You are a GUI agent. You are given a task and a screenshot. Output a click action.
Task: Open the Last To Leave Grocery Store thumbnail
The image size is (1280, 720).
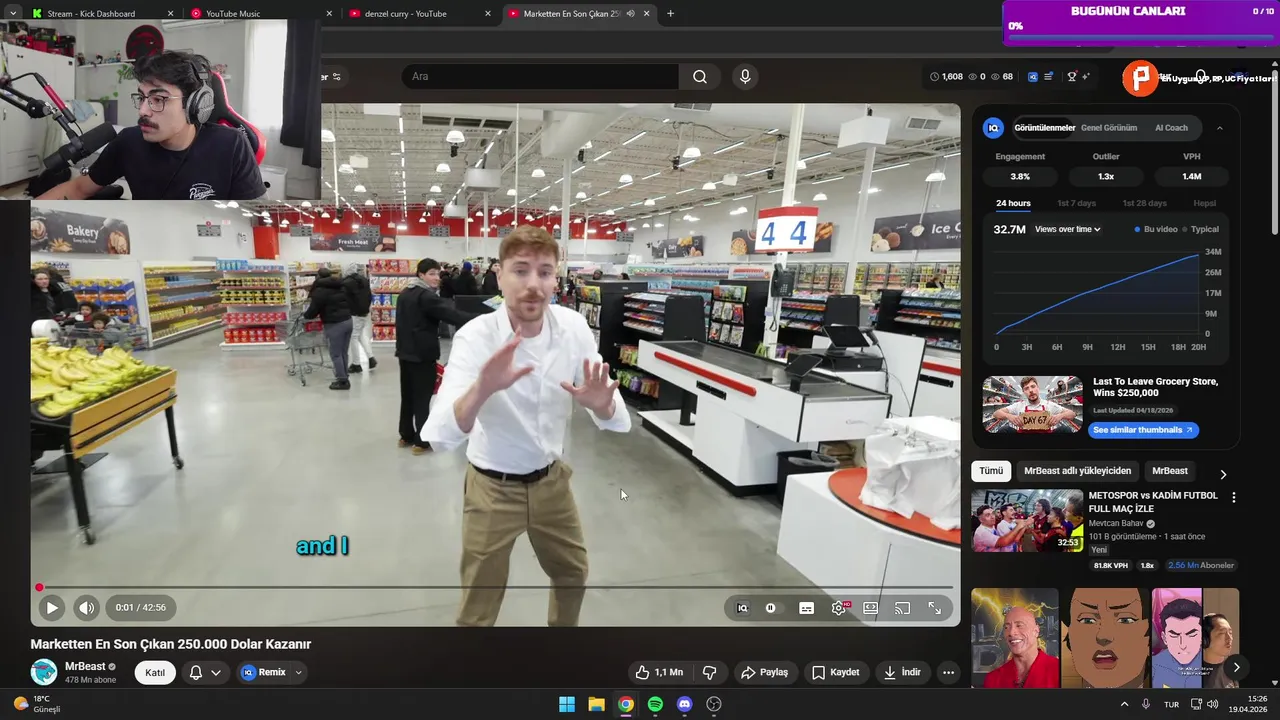[1032, 404]
